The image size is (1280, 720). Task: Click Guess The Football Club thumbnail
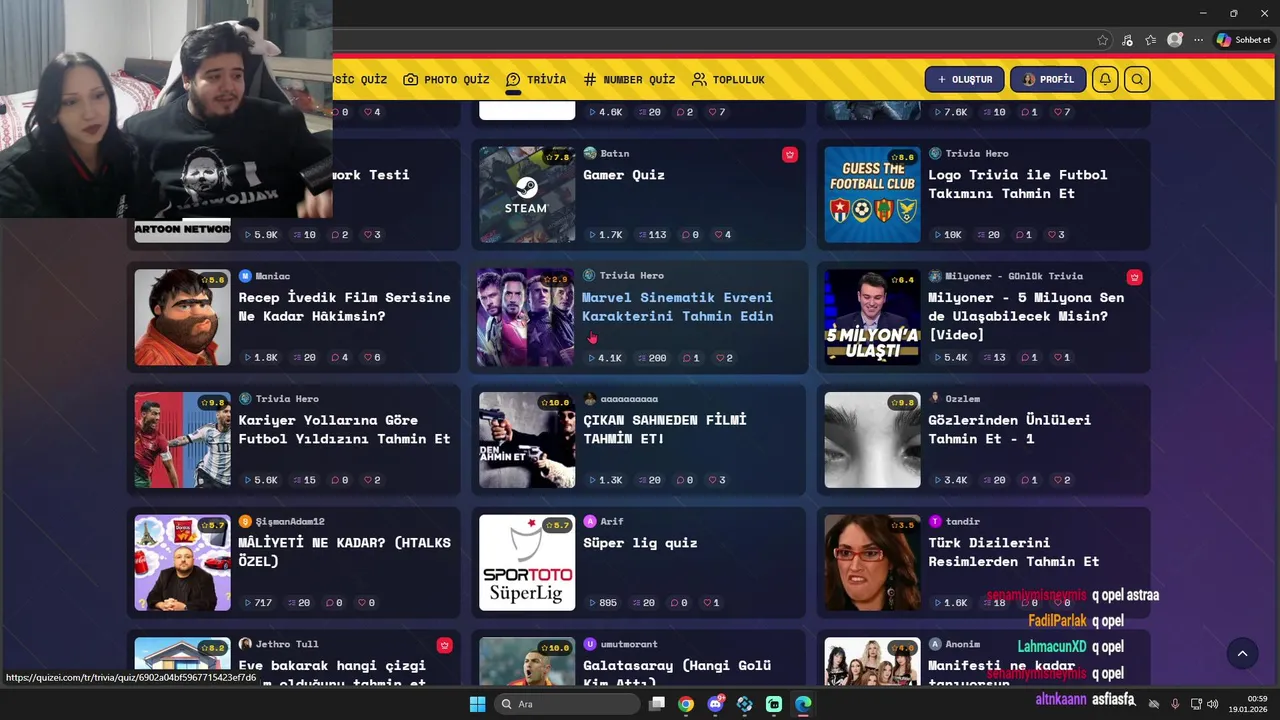click(872, 195)
